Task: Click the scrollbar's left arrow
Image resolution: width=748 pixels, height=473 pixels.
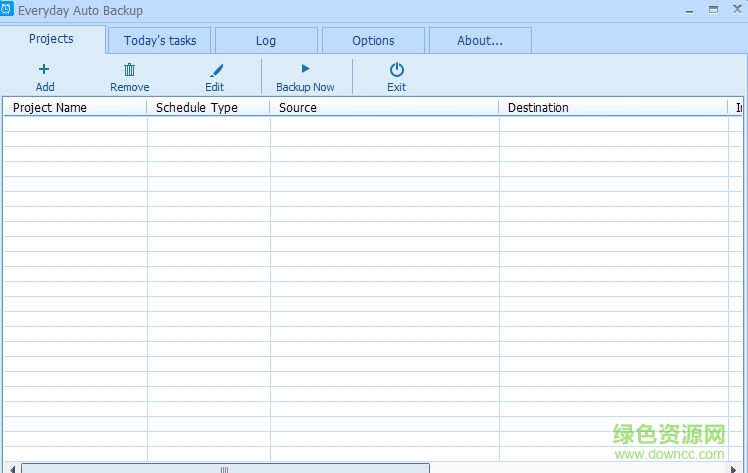Action: pyautogui.click(x=11, y=468)
